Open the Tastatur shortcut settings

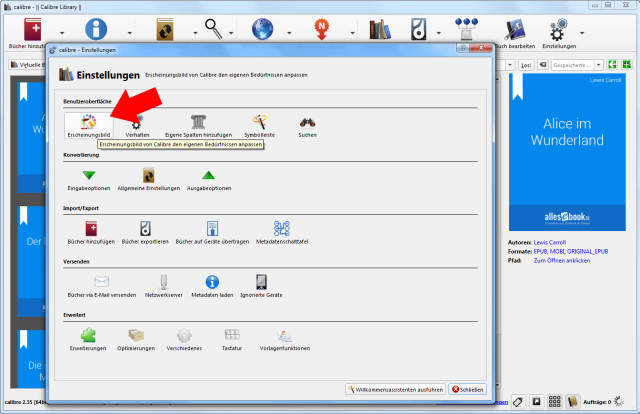click(x=231, y=339)
